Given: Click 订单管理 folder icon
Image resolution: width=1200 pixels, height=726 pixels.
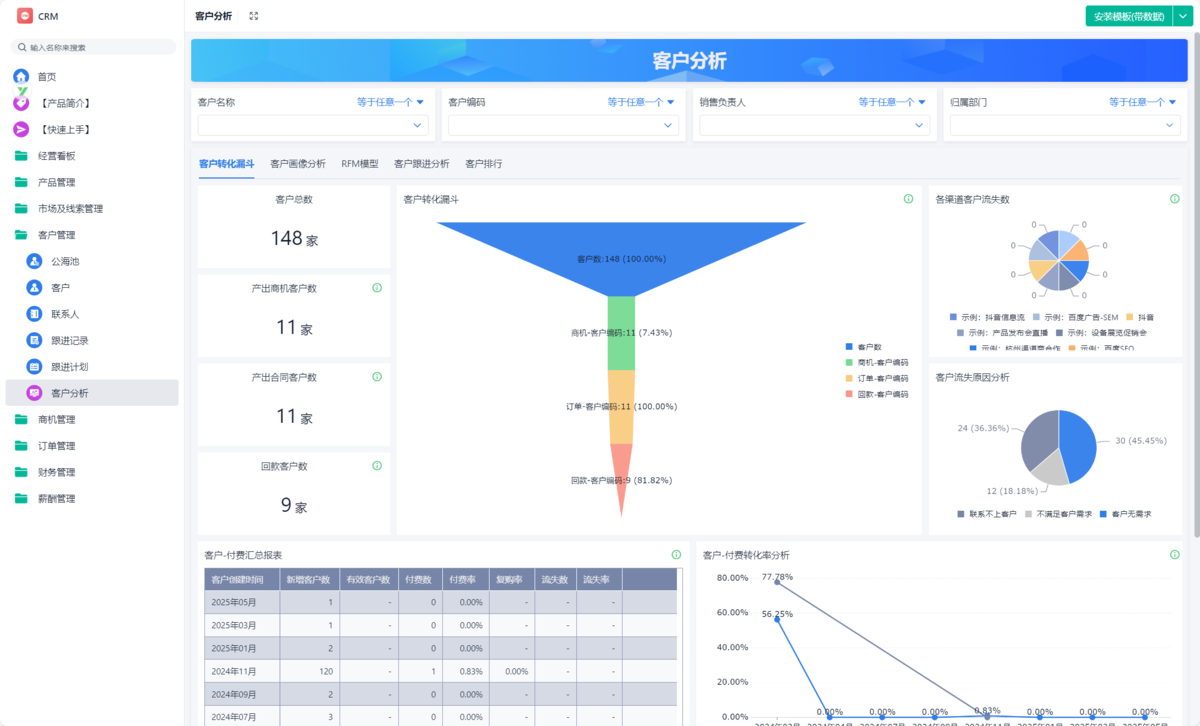Looking at the screenshot, I should click(21, 446).
